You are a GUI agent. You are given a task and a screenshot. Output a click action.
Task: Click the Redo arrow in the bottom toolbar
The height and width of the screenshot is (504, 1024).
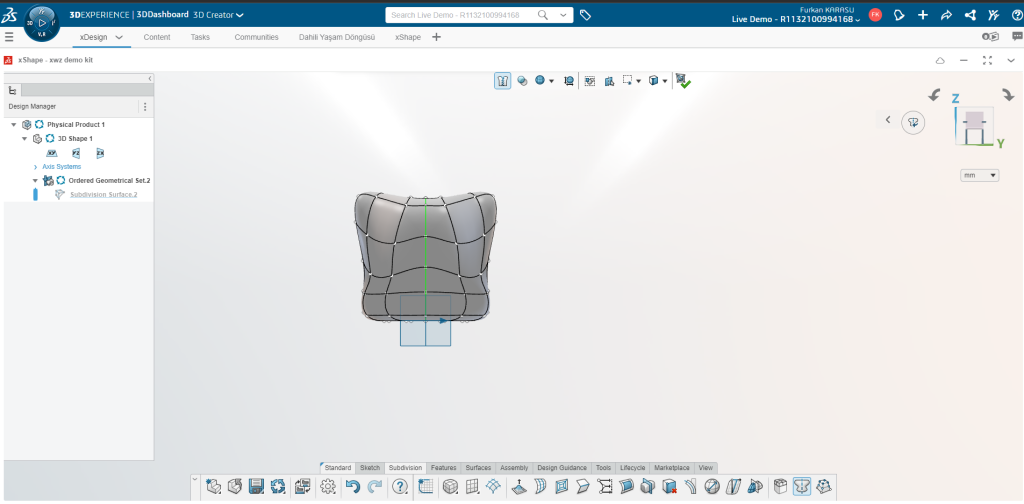[x=375, y=487]
